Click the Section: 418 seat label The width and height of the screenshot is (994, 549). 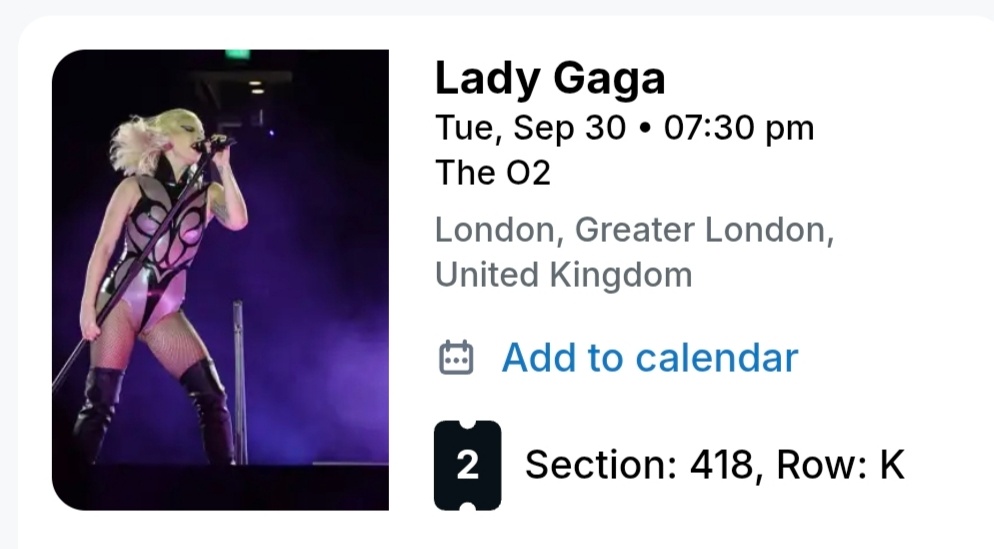(637, 465)
